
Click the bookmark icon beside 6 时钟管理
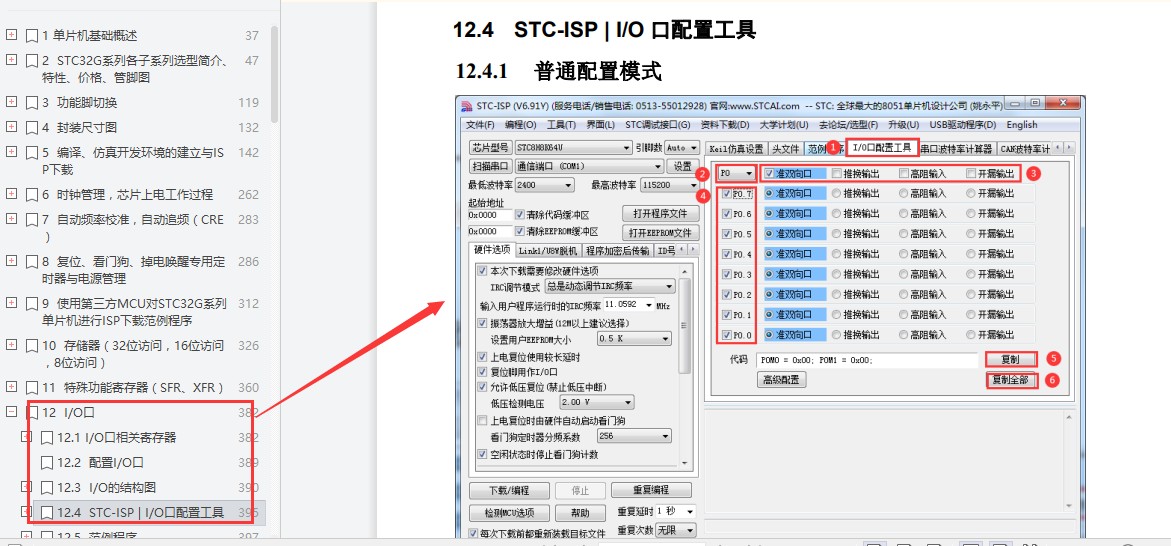[32, 195]
